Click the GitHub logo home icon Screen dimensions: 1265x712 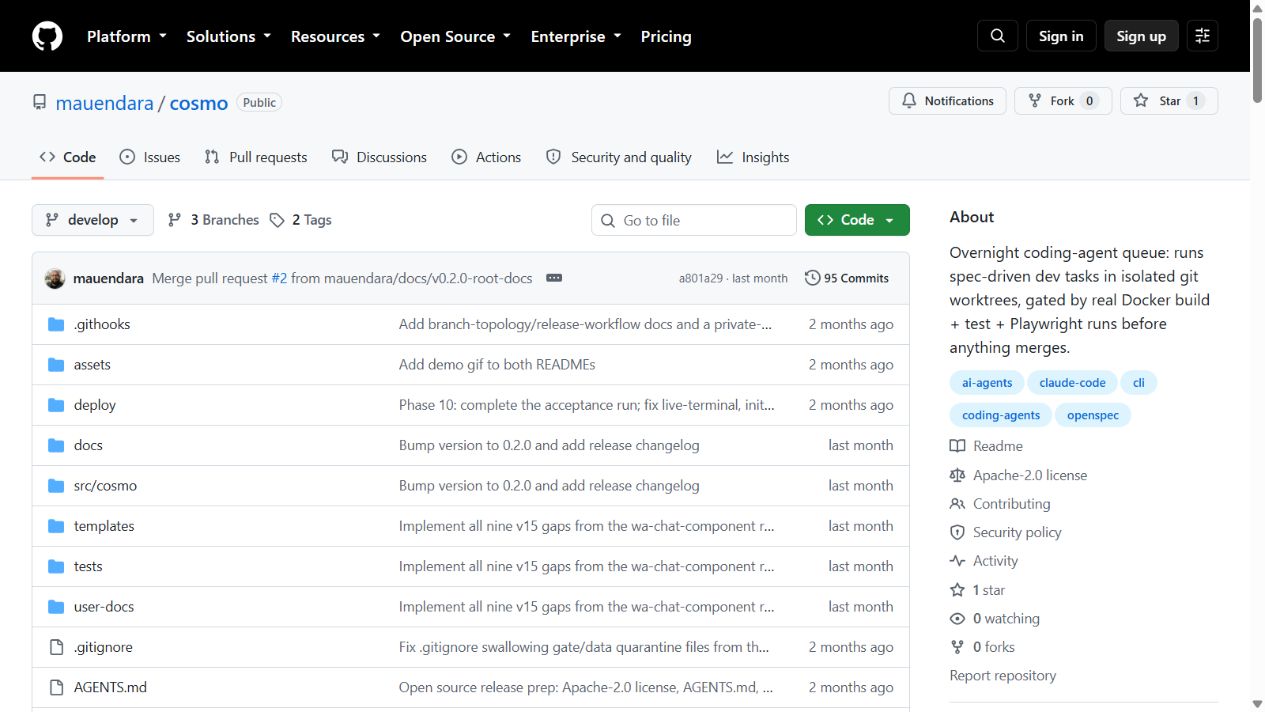(x=47, y=36)
